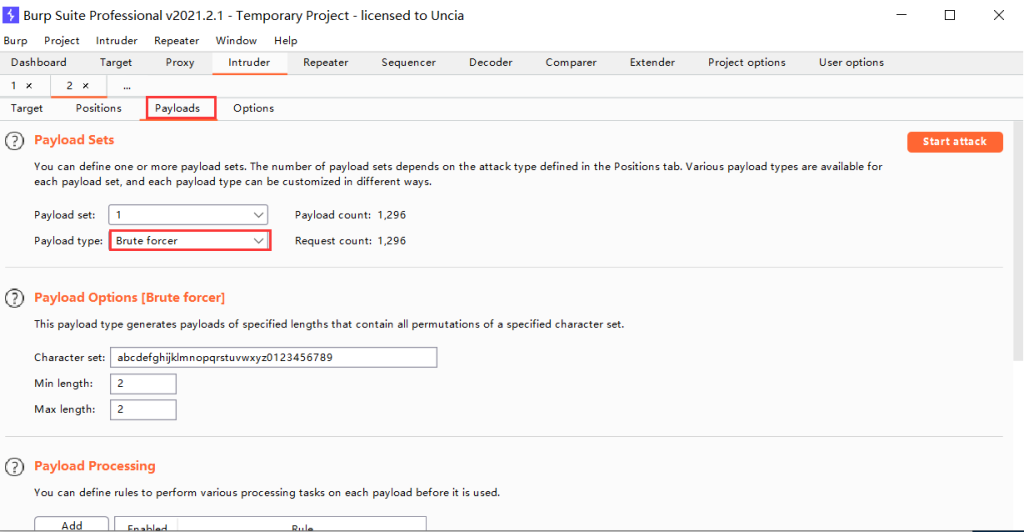1024x532 pixels.
Task: Select the Options sub-tab
Action: click(253, 108)
